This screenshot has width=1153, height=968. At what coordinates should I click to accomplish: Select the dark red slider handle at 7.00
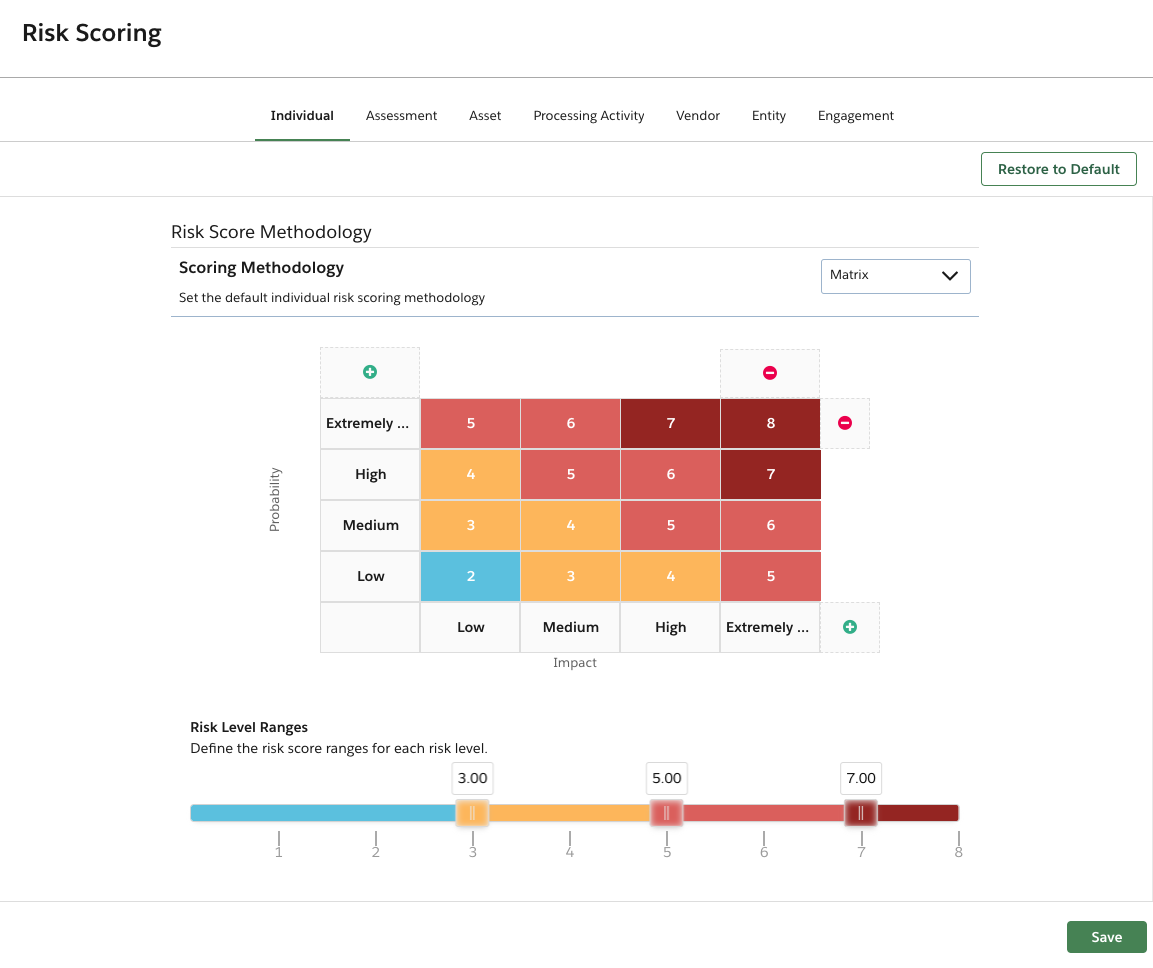coord(860,812)
